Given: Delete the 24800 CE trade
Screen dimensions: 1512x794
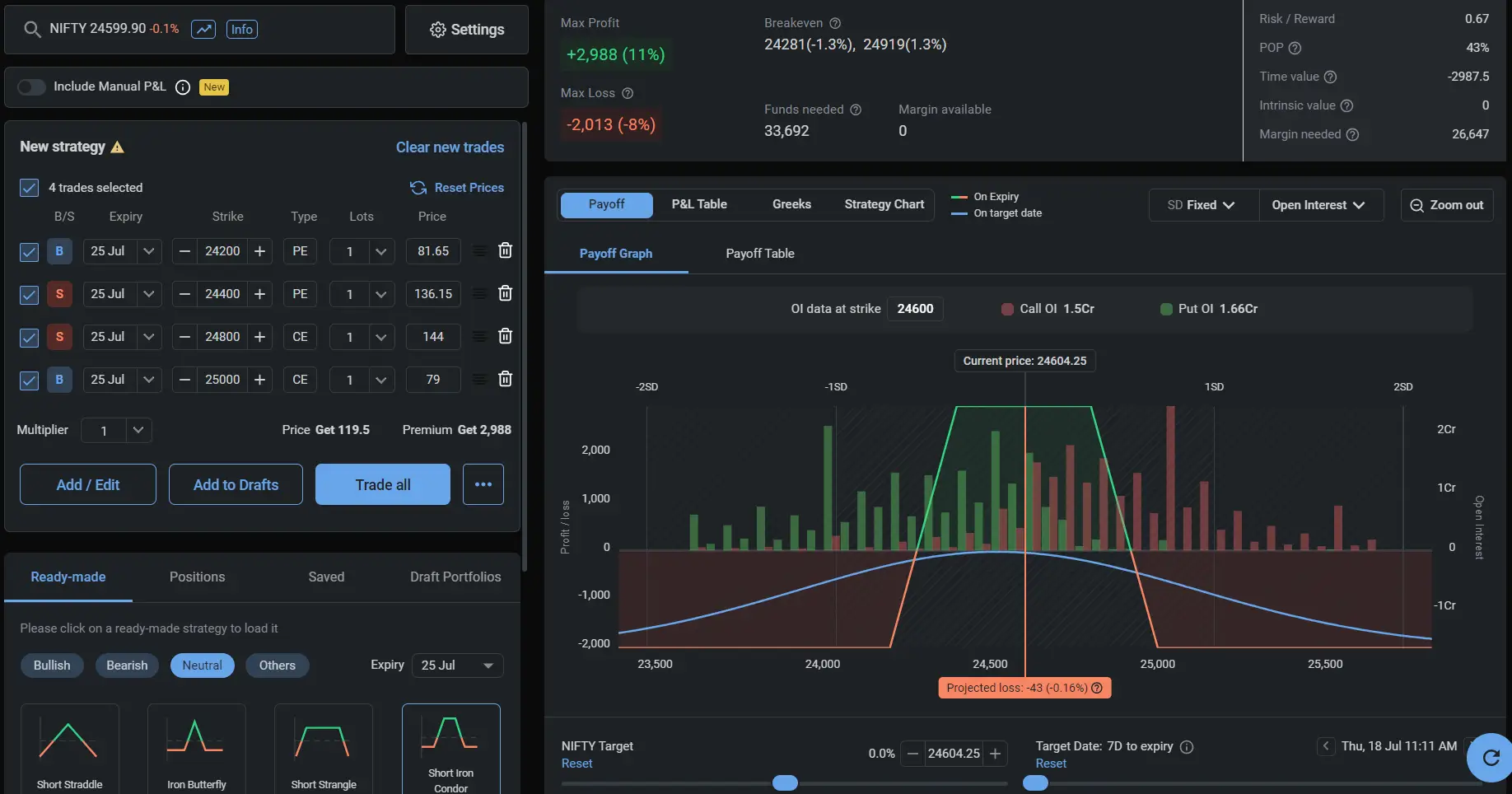Looking at the screenshot, I should pos(506,336).
